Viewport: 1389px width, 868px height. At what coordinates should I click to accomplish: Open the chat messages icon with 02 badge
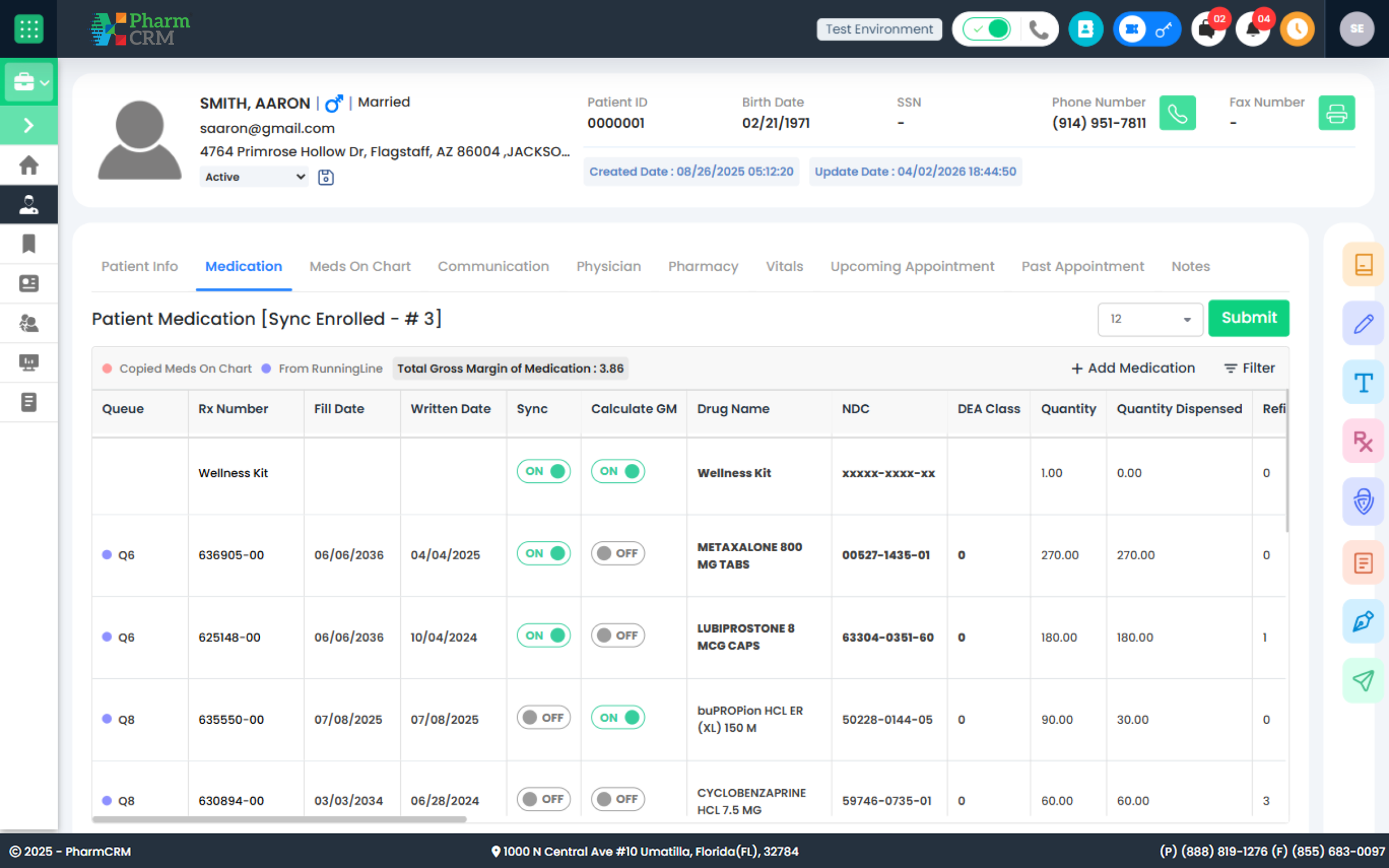1208,29
